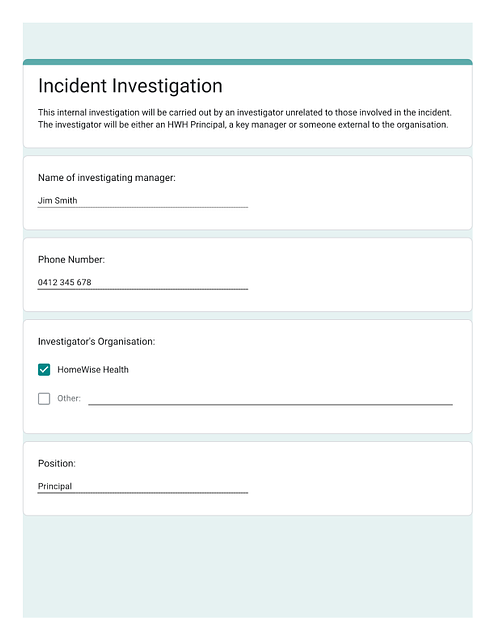Tick the Other organisation checkbox
Screen dimensions: 495x640
coord(44,398)
